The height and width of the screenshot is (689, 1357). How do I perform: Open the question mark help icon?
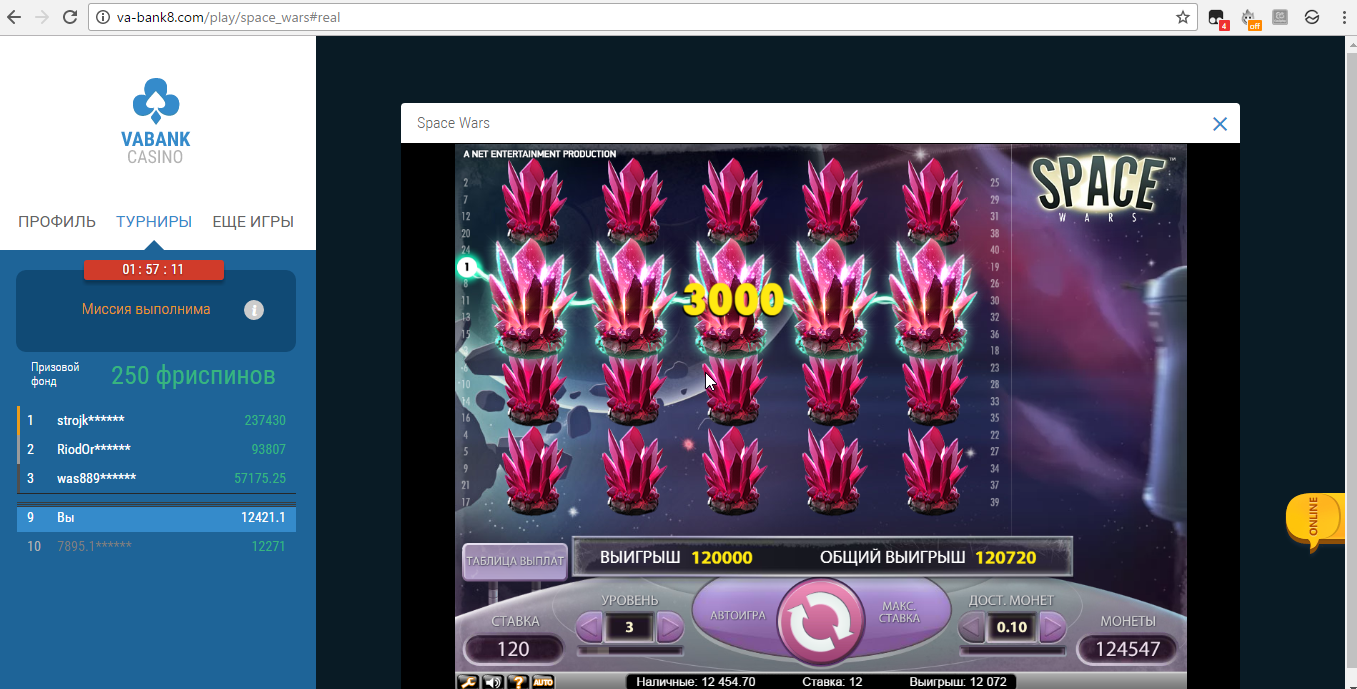tap(517, 682)
